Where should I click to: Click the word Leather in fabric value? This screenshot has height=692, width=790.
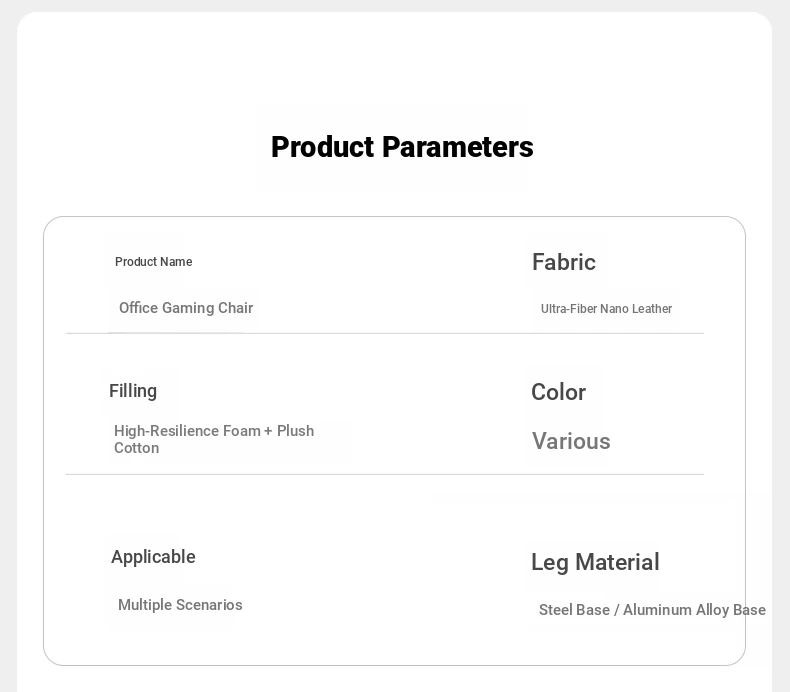(x=652, y=308)
